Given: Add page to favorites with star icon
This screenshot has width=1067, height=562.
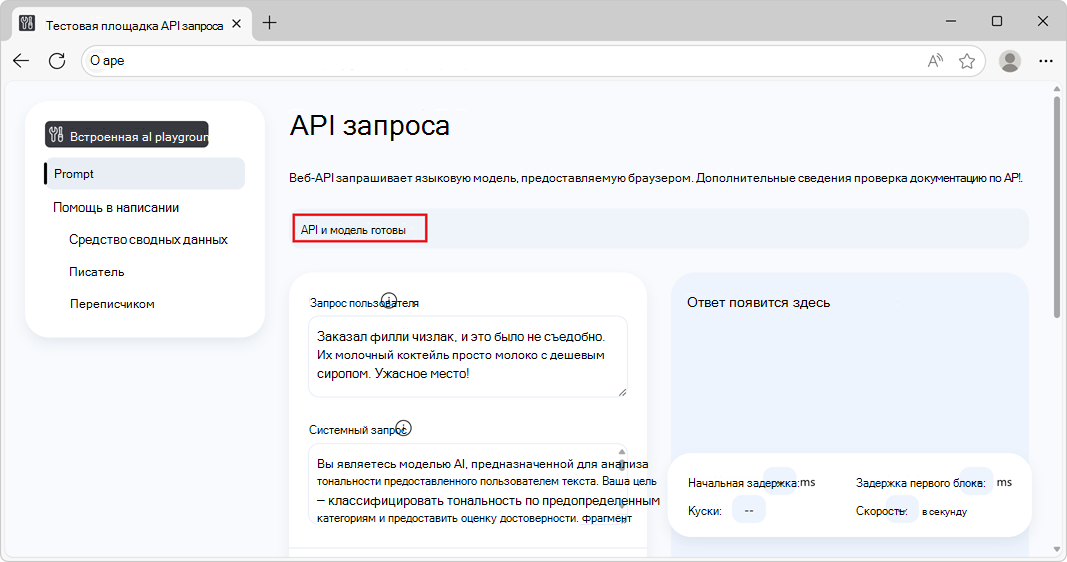Looking at the screenshot, I should point(966,61).
